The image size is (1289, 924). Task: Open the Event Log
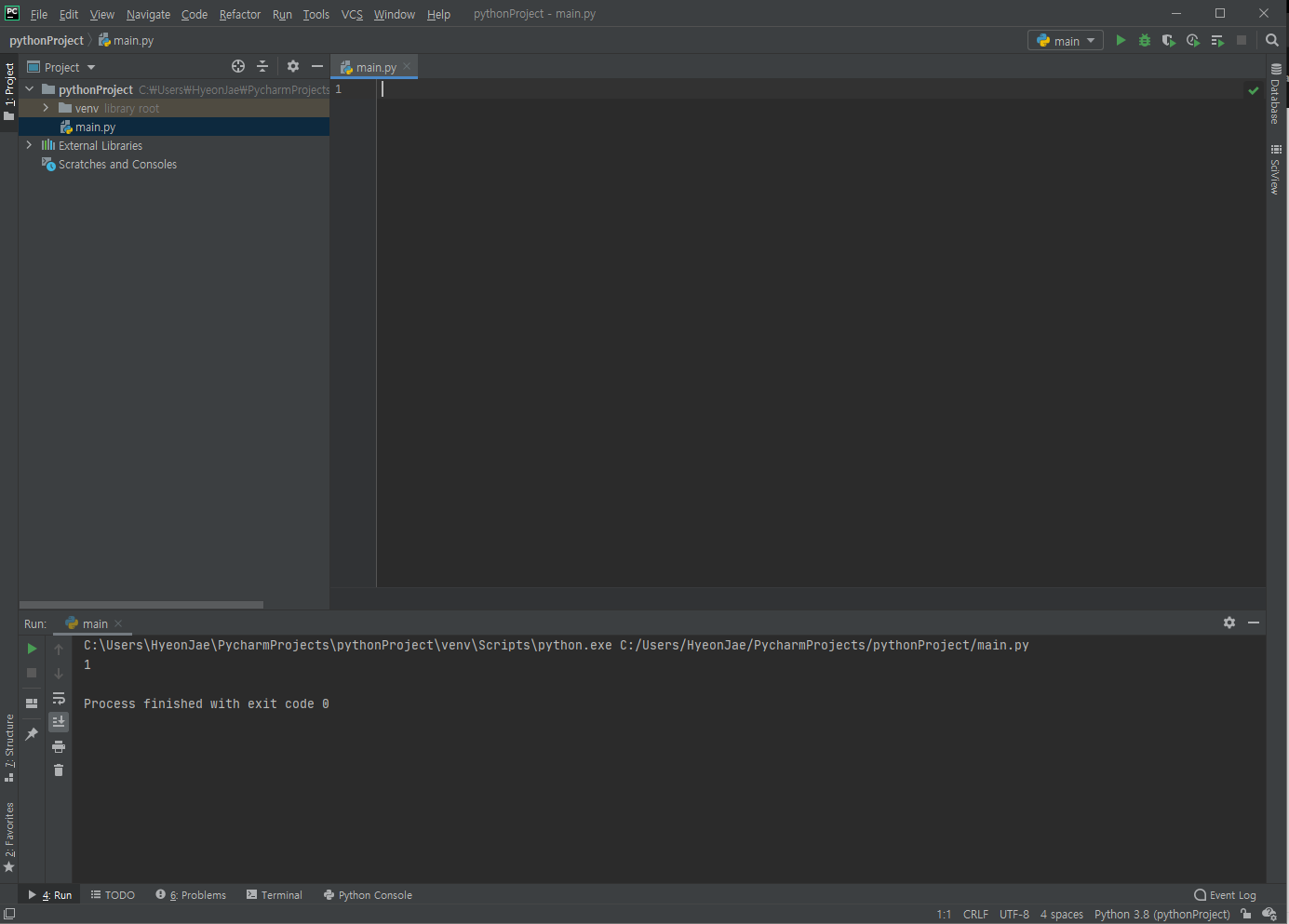click(1225, 894)
